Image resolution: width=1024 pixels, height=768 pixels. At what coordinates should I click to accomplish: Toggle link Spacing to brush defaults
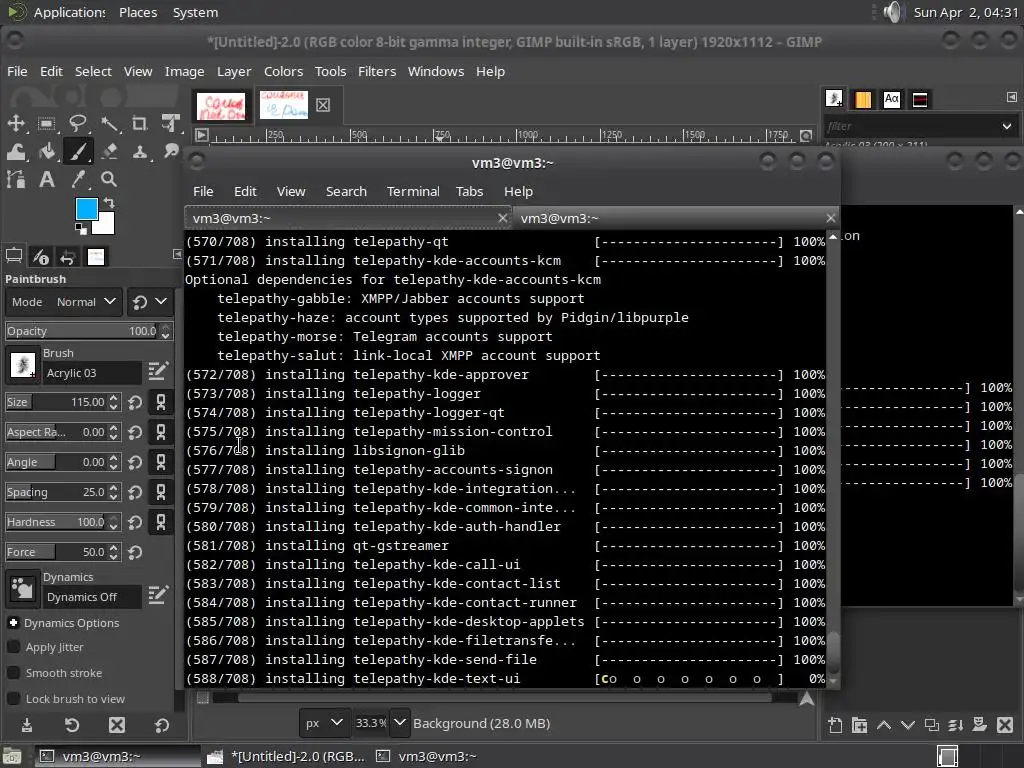(161, 492)
